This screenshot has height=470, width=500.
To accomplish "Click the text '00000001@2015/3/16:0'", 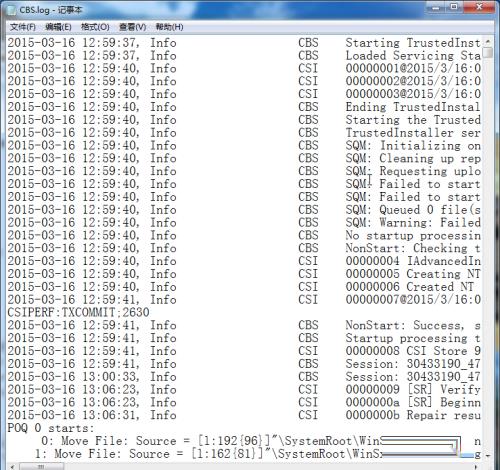I will (x=413, y=69).
